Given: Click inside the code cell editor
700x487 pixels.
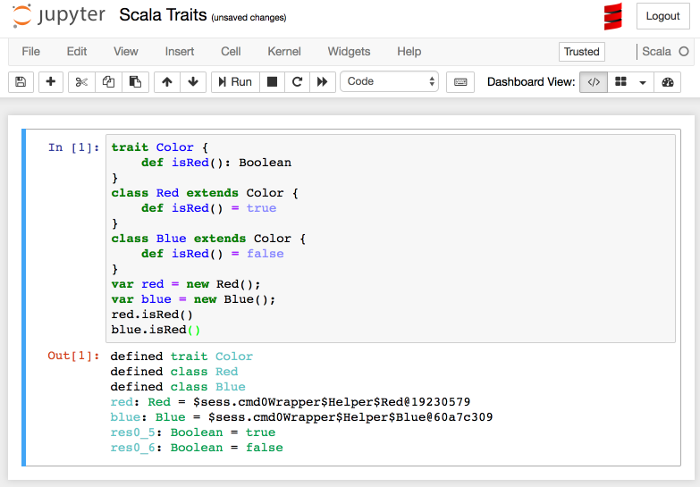Looking at the screenshot, I should [391, 238].
